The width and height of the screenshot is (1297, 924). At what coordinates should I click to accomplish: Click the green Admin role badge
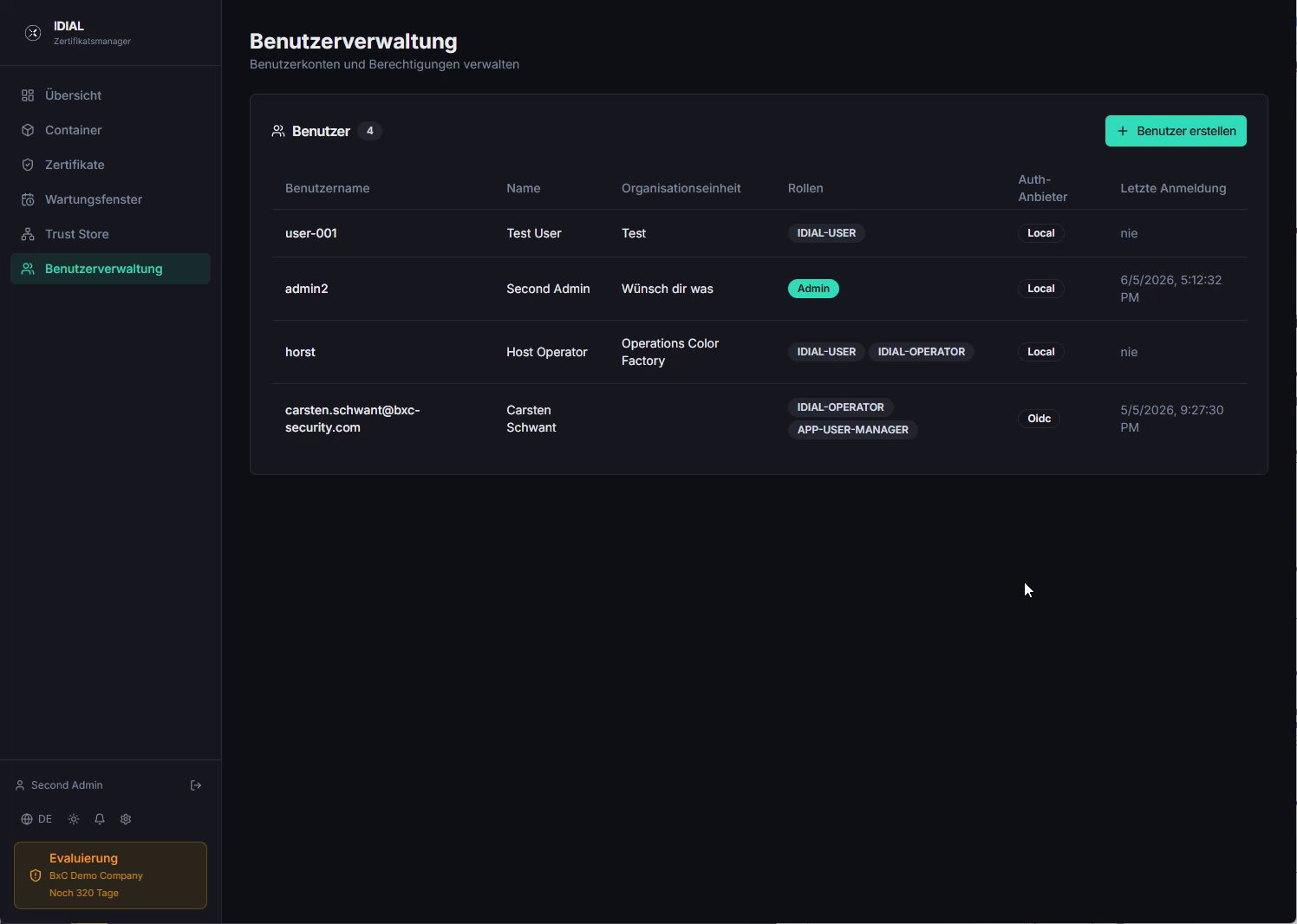click(813, 289)
